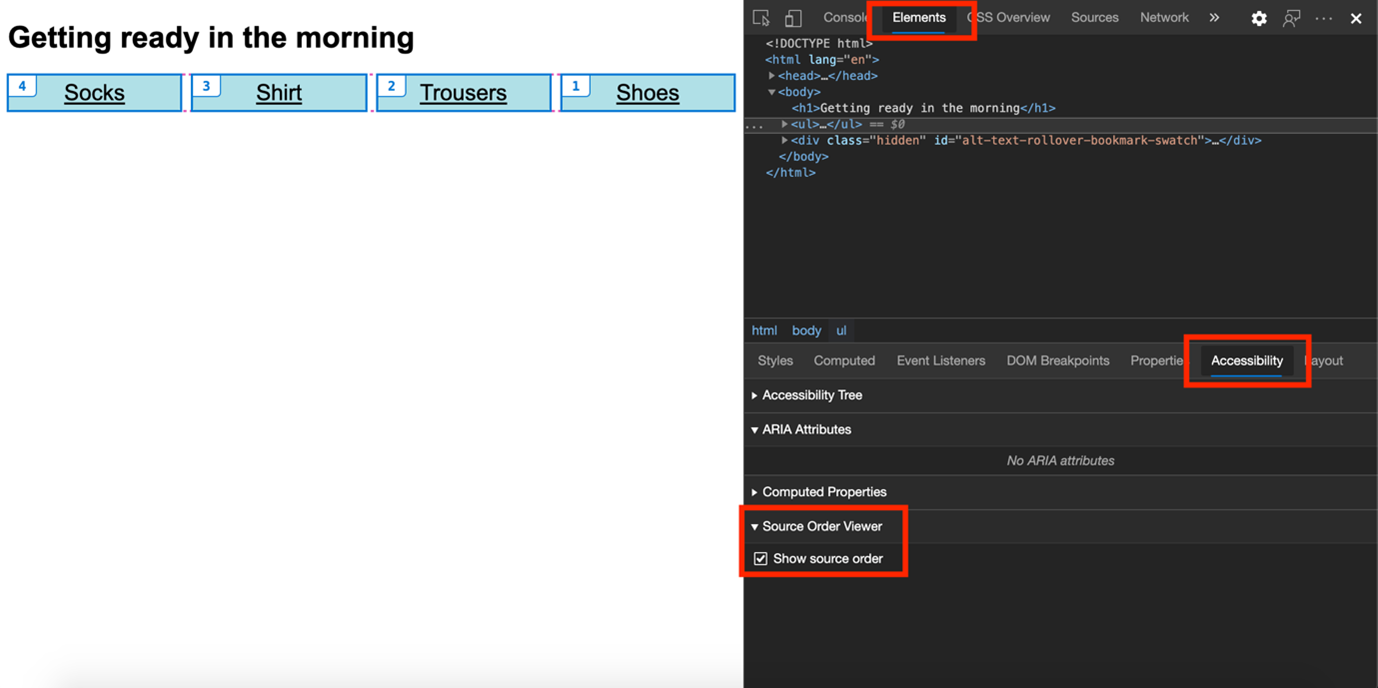Click the body breadcrumb

(x=806, y=331)
